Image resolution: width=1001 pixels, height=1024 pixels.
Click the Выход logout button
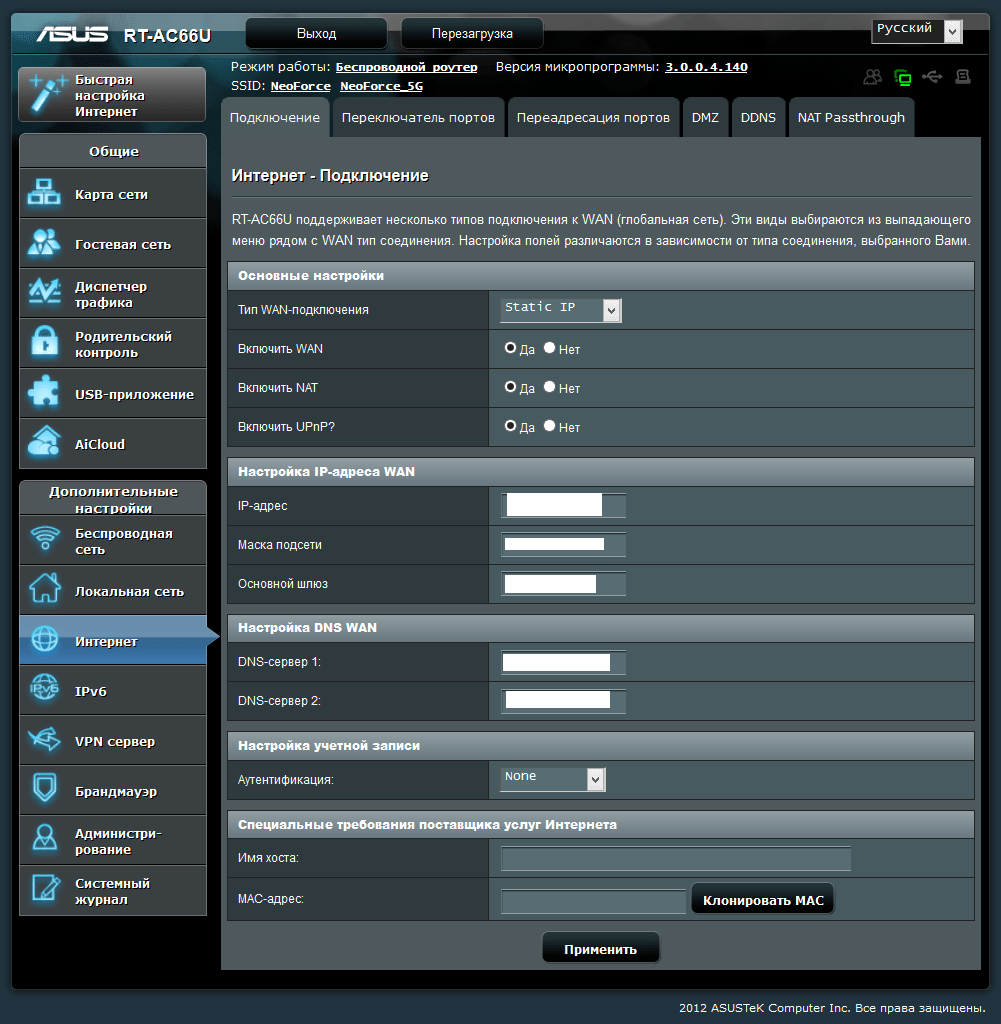pyautogui.click(x=317, y=33)
